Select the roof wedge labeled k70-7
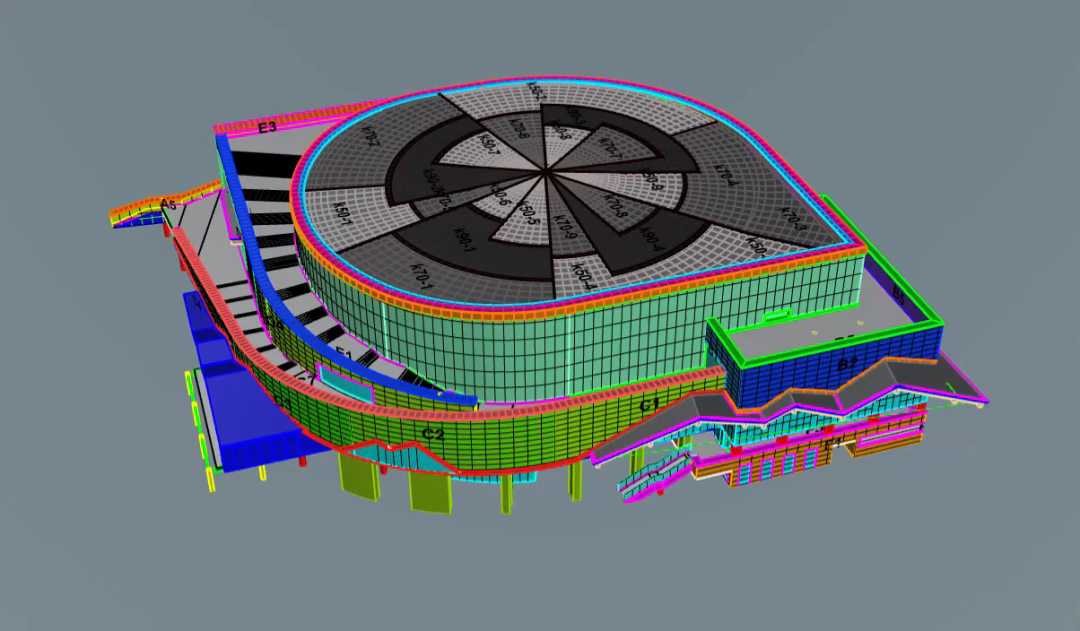1080x631 pixels. (609, 147)
